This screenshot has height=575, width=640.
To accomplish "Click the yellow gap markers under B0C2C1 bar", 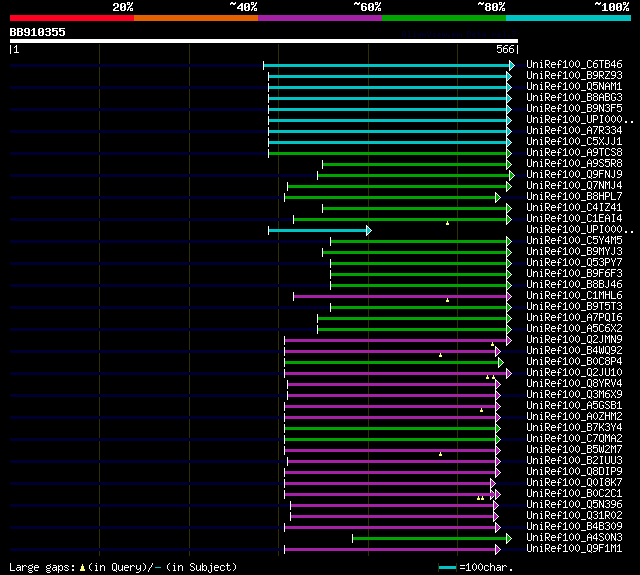I will (x=480, y=498).
